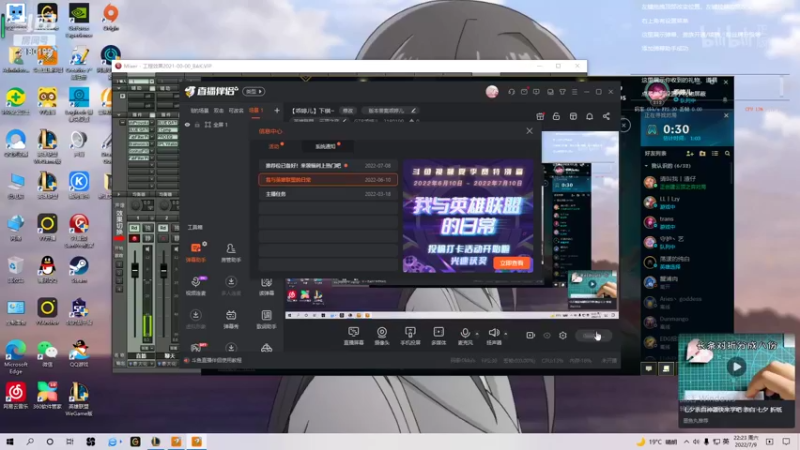The width and height of the screenshot is (800, 450).
Task: Click the 修改 button near title
Action: pyautogui.click(x=347, y=110)
